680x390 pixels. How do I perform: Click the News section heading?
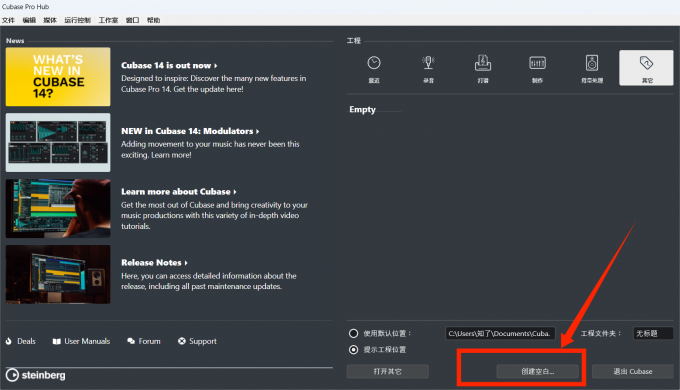click(x=15, y=41)
